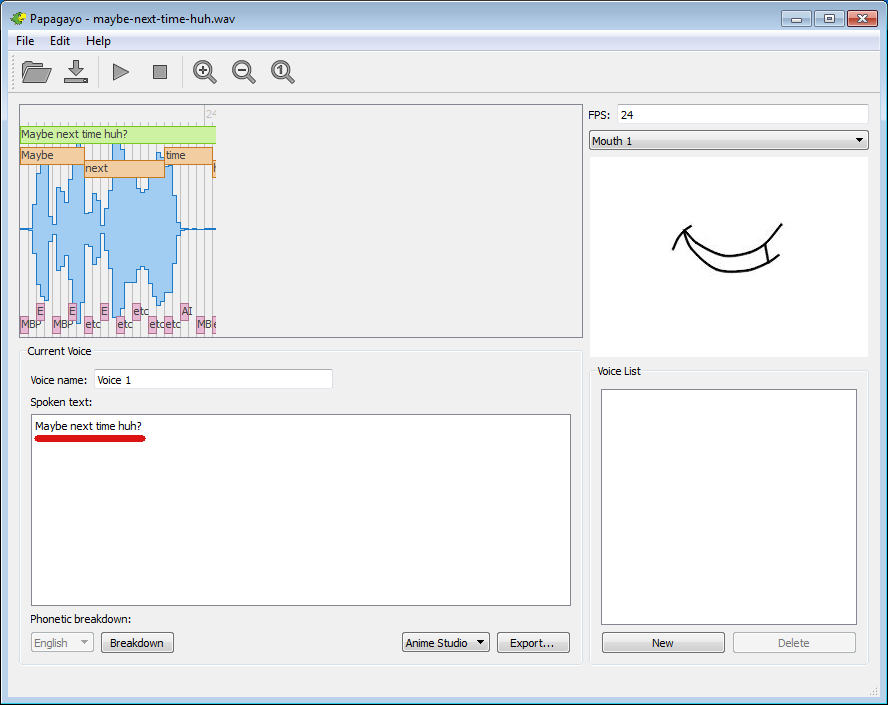Image resolution: width=888 pixels, height=705 pixels.
Task: Open the Edit menu
Action: click(60, 41)
